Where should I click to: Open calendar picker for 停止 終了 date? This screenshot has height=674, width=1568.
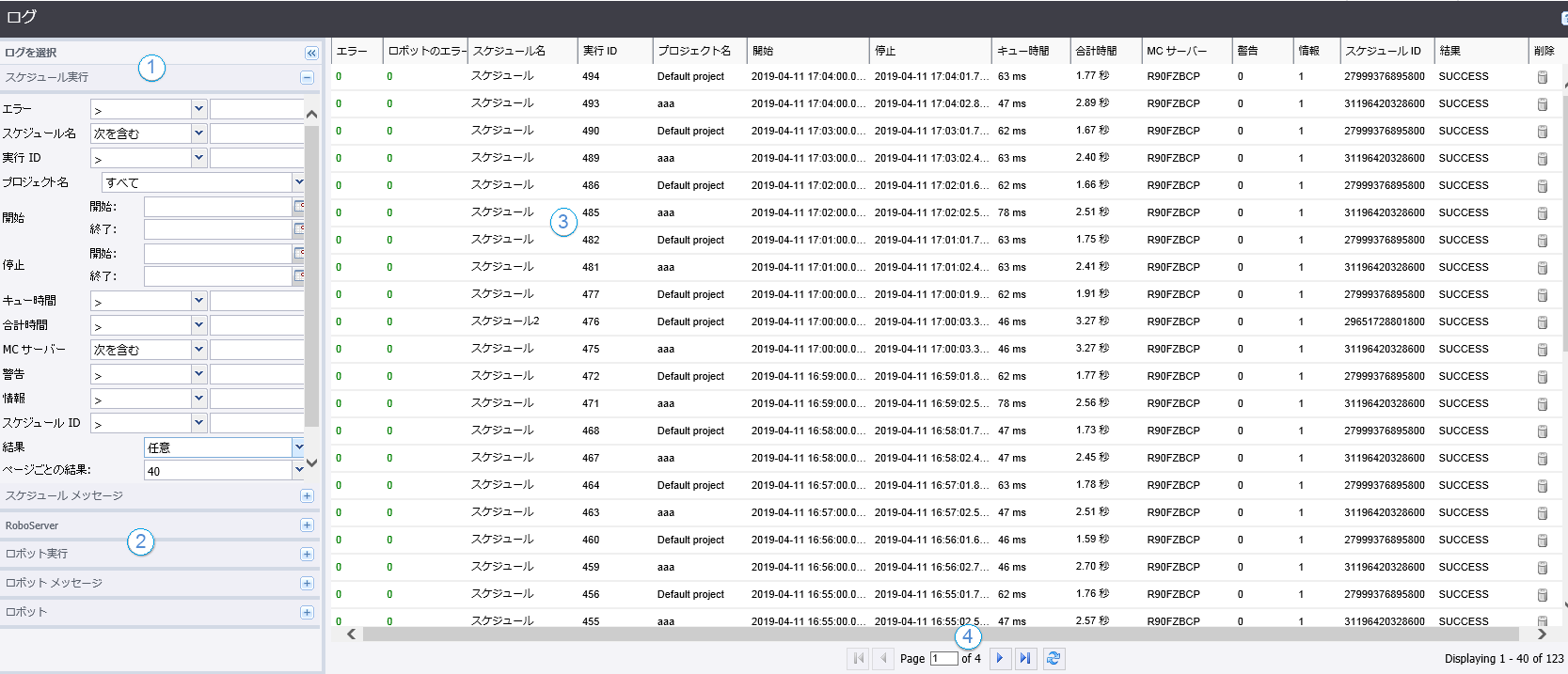coord(299,276)
